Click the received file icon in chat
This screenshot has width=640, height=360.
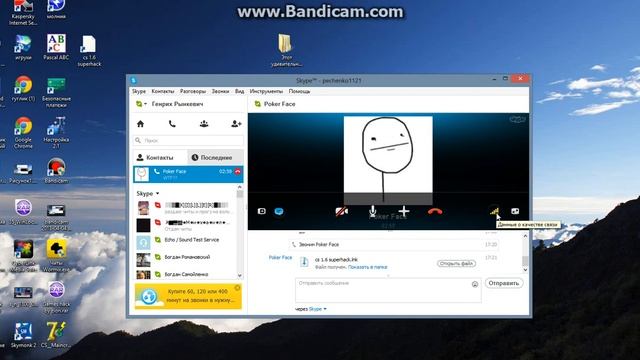[304, 262]
